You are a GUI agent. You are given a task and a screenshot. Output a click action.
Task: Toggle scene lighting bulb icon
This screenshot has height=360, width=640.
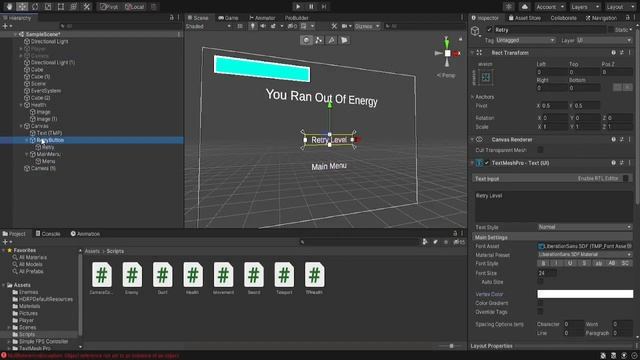coord(253,26)
